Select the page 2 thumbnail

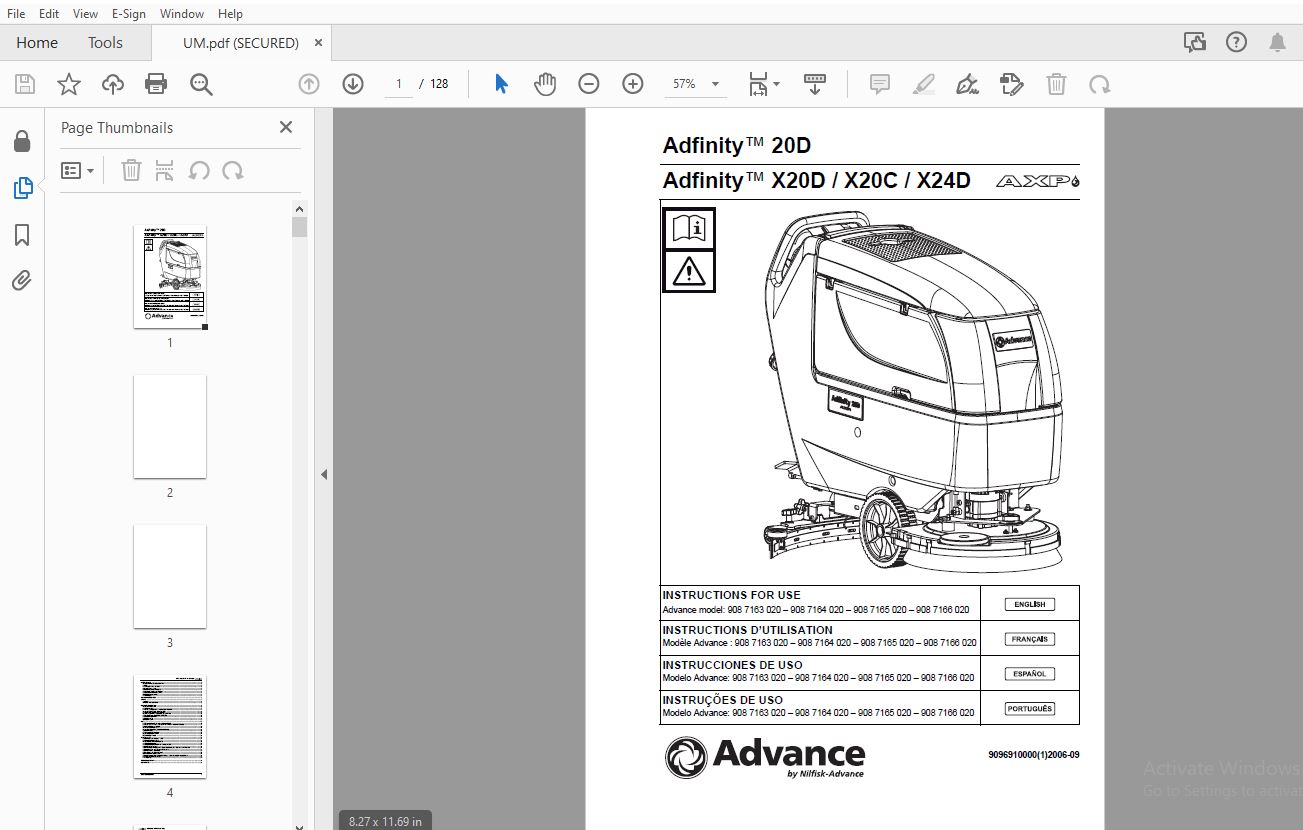point(170,427)
